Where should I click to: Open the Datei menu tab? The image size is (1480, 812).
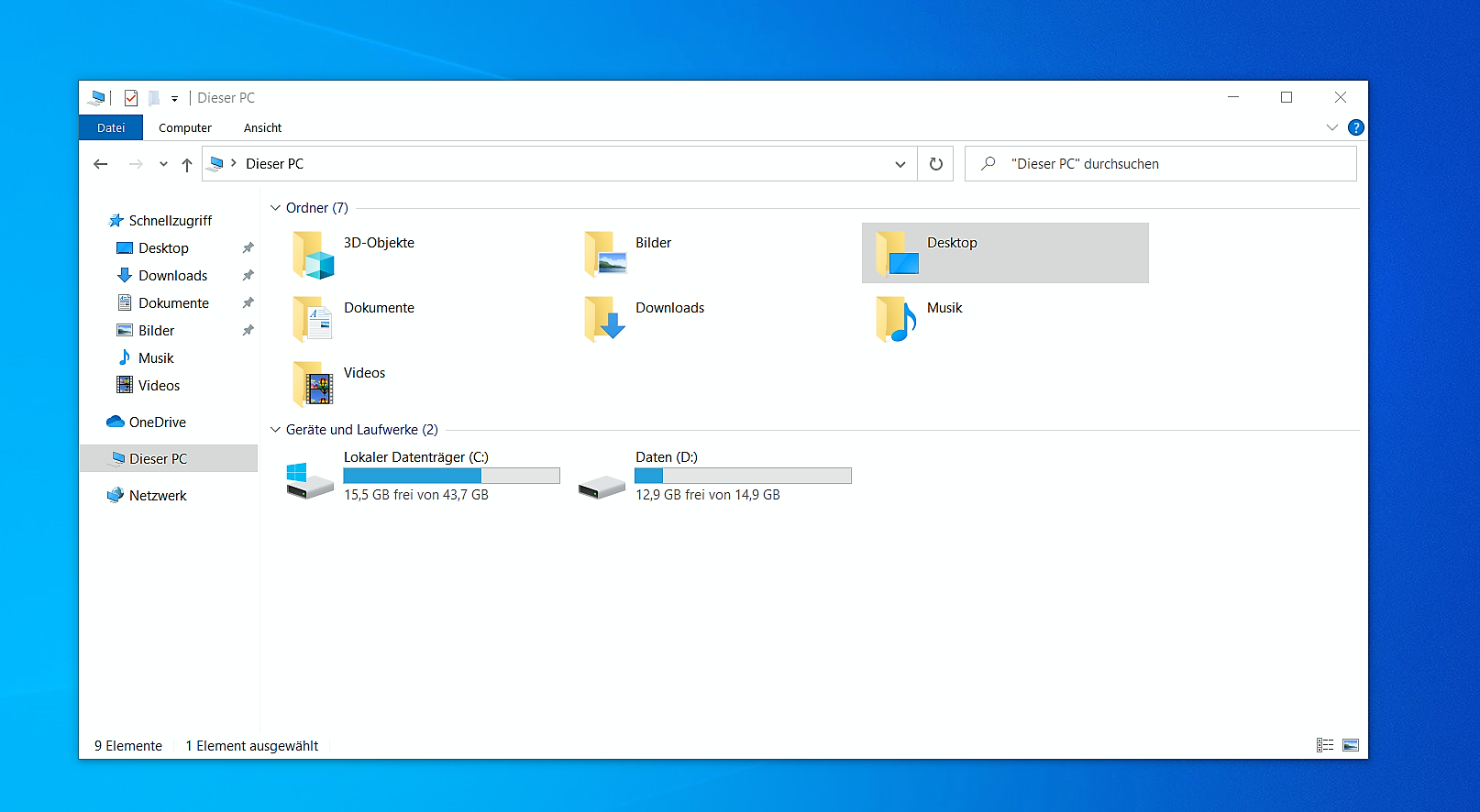pyautogui.click(x=111, y=127)
